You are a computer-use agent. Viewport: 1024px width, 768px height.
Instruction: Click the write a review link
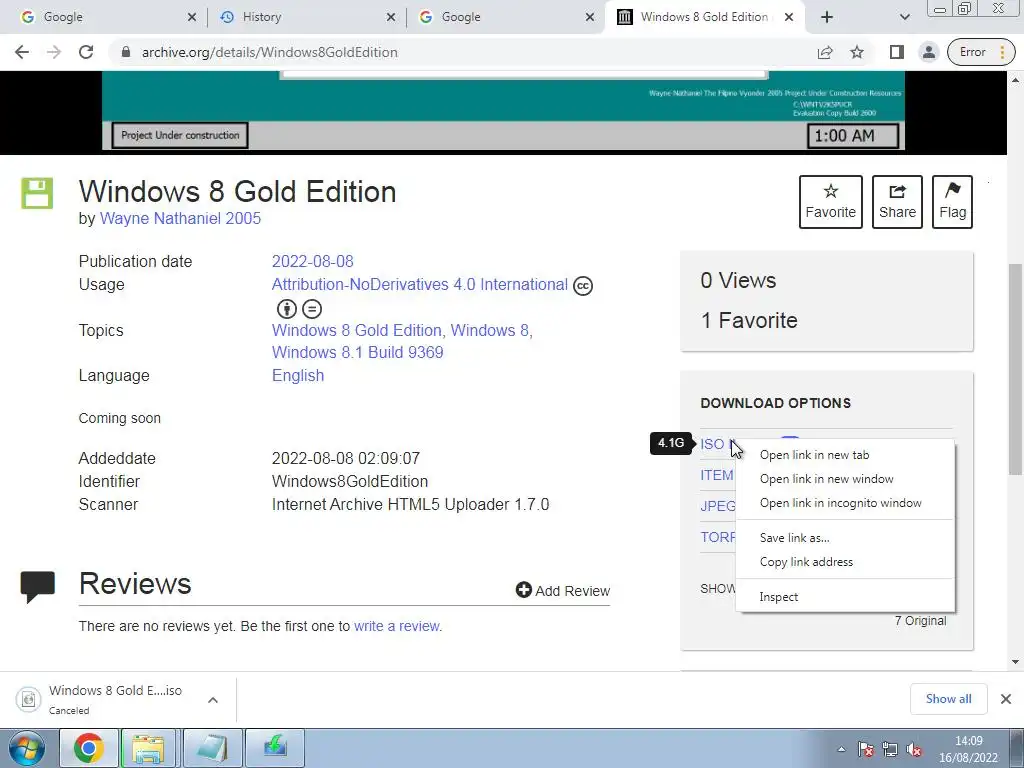pyautogui.click(x=396, y=626)
